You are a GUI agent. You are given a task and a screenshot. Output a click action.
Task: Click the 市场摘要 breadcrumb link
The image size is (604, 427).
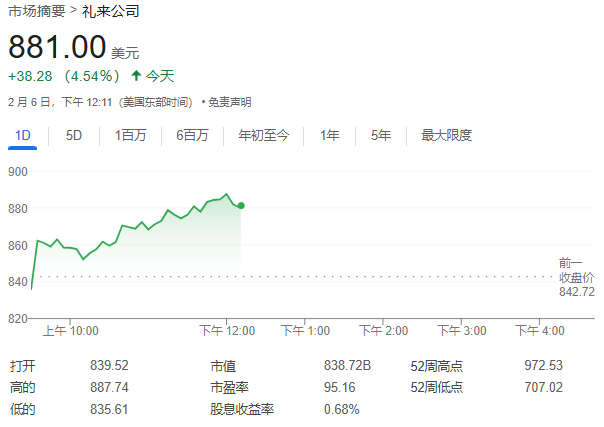click(37, 12)
